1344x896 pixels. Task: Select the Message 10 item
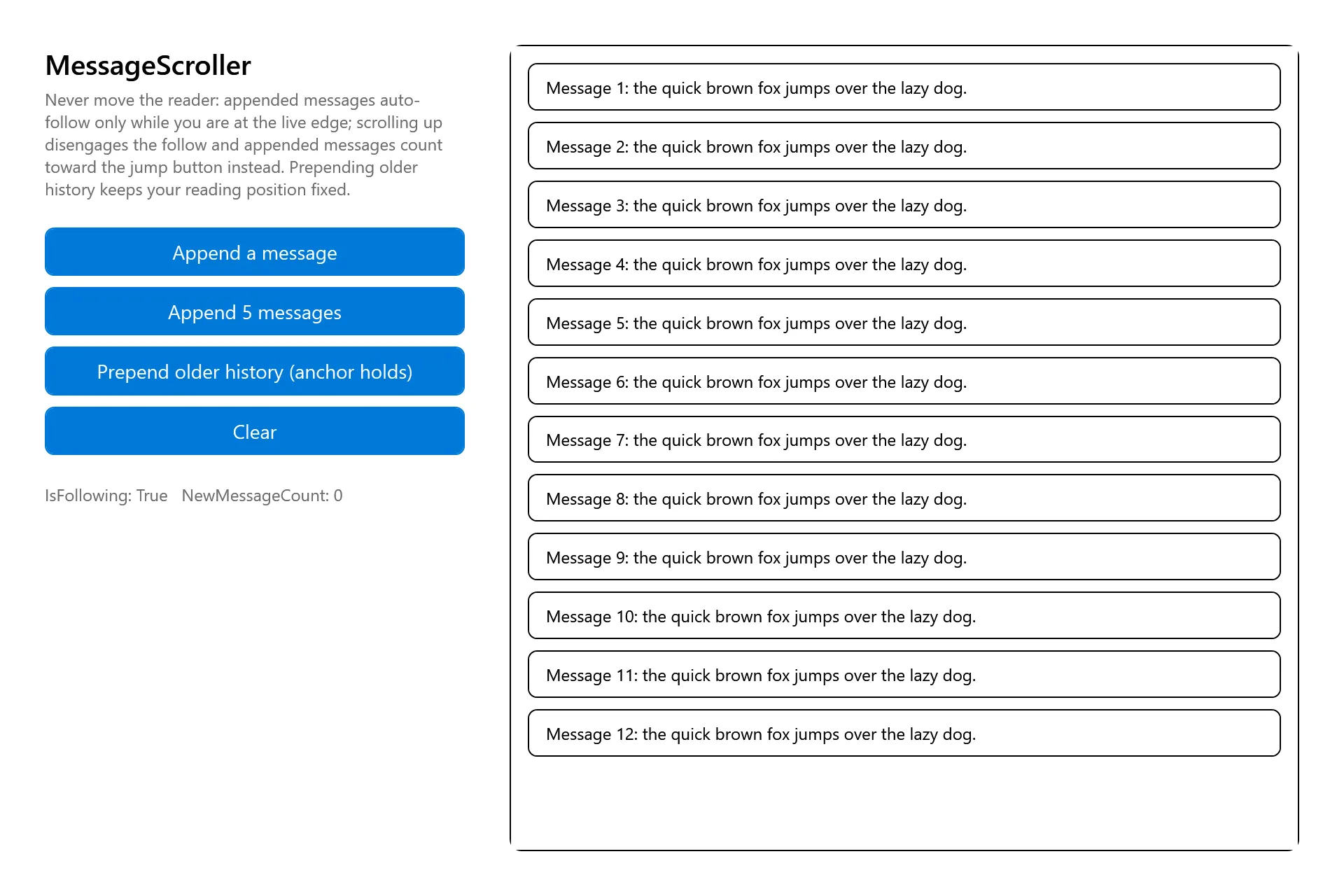tap(904, 615)
